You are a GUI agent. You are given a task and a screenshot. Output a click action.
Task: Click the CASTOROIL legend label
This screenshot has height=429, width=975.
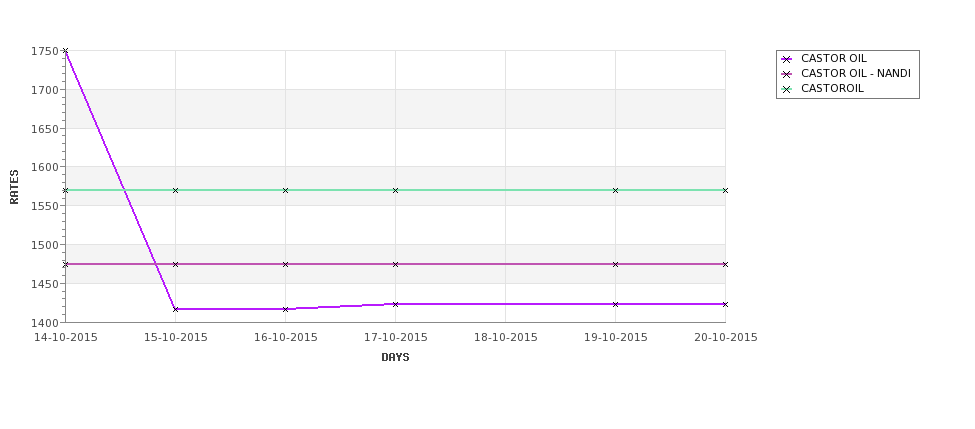832,88
